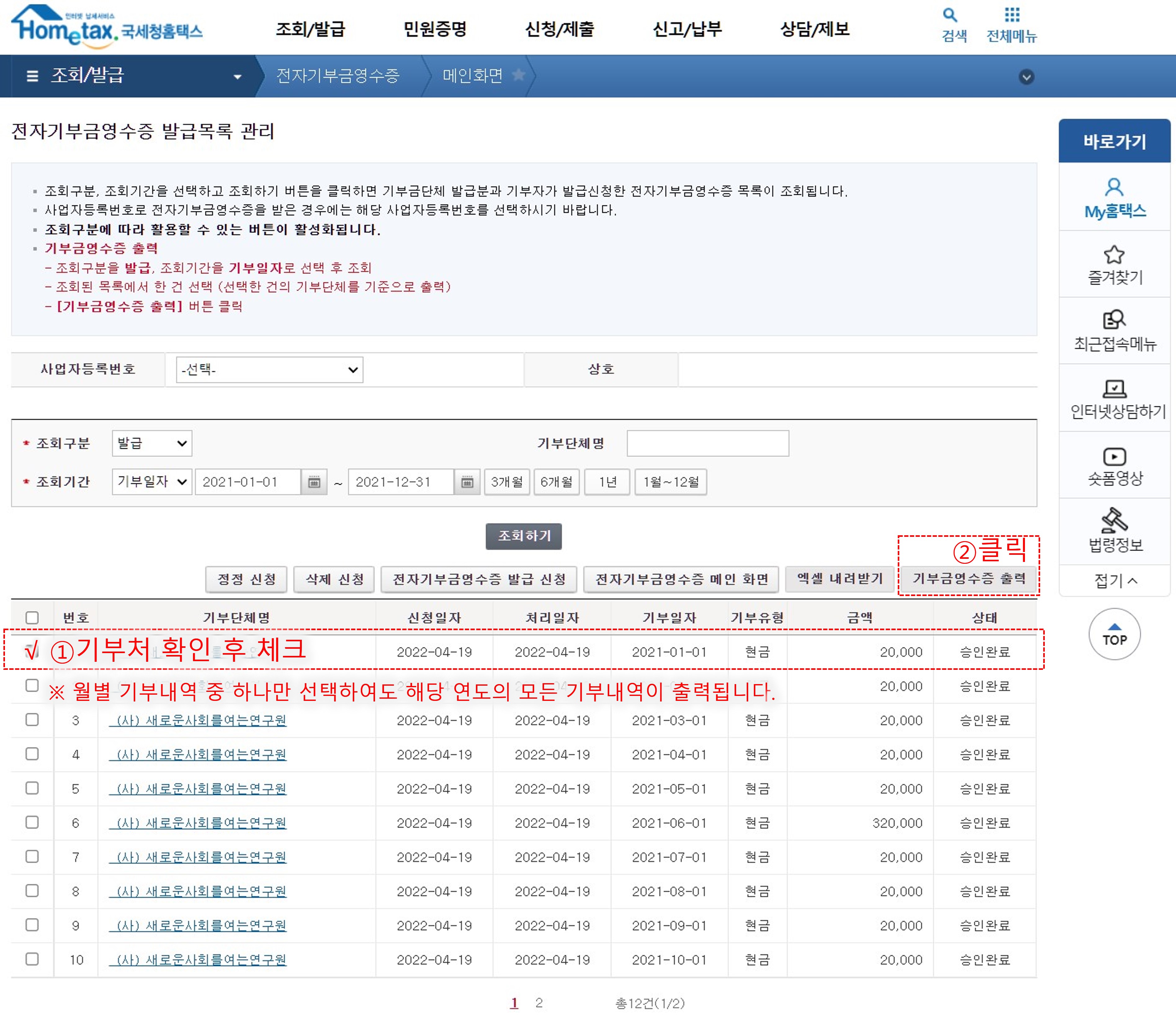Check the row 10 checkbox
The image size is (1176, 1015).
32,959
